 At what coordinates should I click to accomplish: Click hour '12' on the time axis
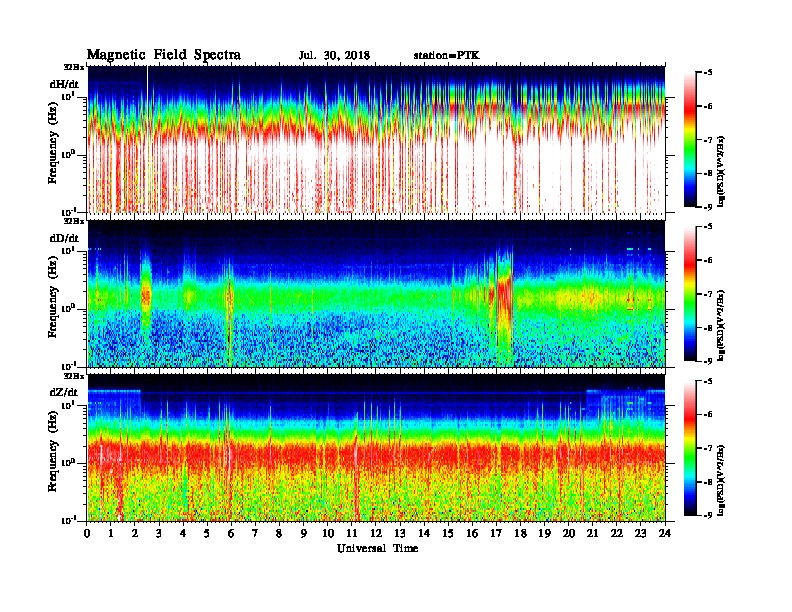376,534
